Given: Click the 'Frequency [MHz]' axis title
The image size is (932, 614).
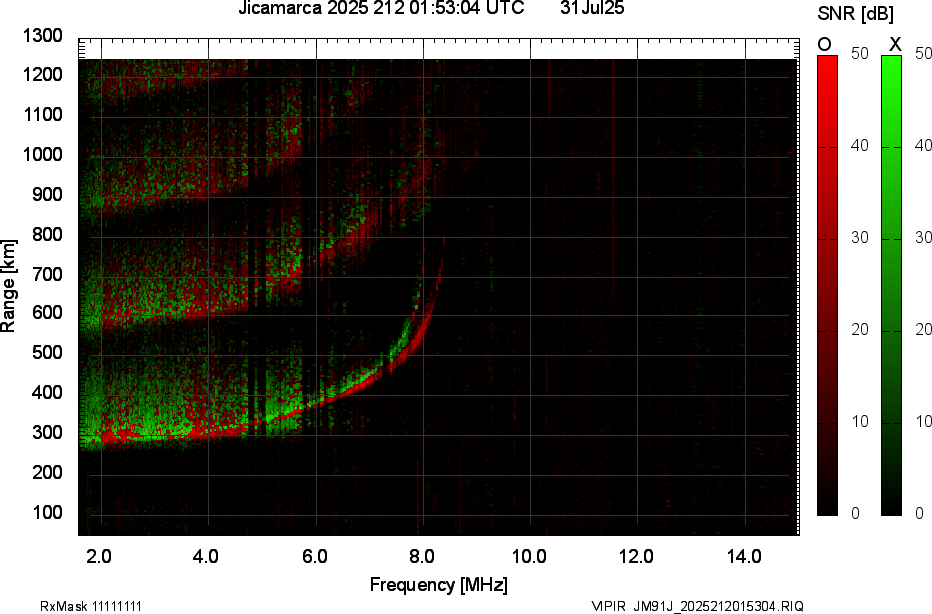Looking at the screenshot, I should pos(439,584).
